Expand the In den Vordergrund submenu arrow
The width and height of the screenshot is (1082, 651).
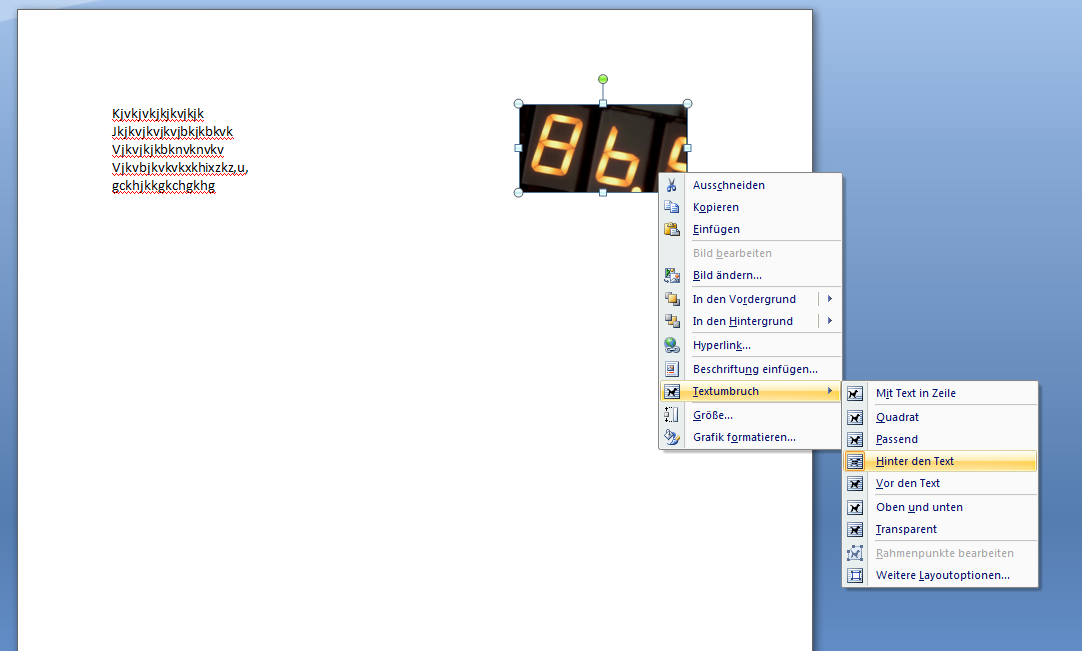click(829, 299)
